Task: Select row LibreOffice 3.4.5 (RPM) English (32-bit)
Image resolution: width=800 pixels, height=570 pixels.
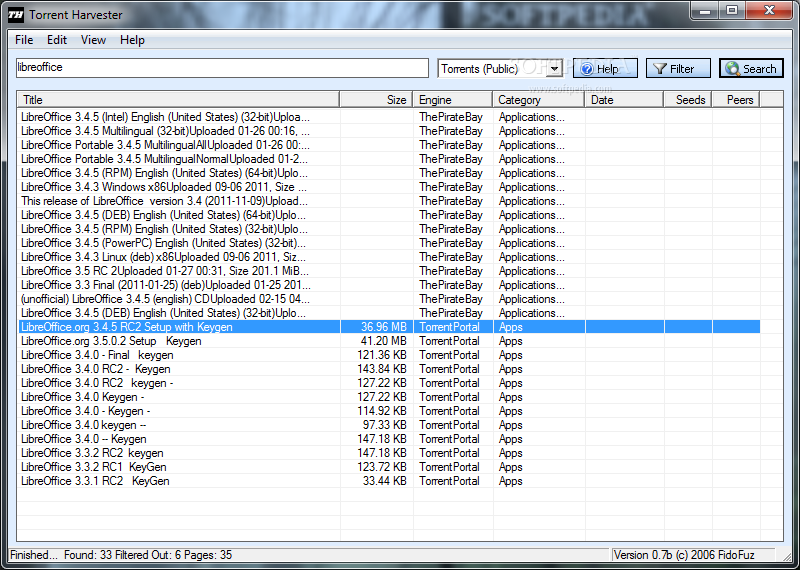Action: pyautogui.click(x=389, y=229)
